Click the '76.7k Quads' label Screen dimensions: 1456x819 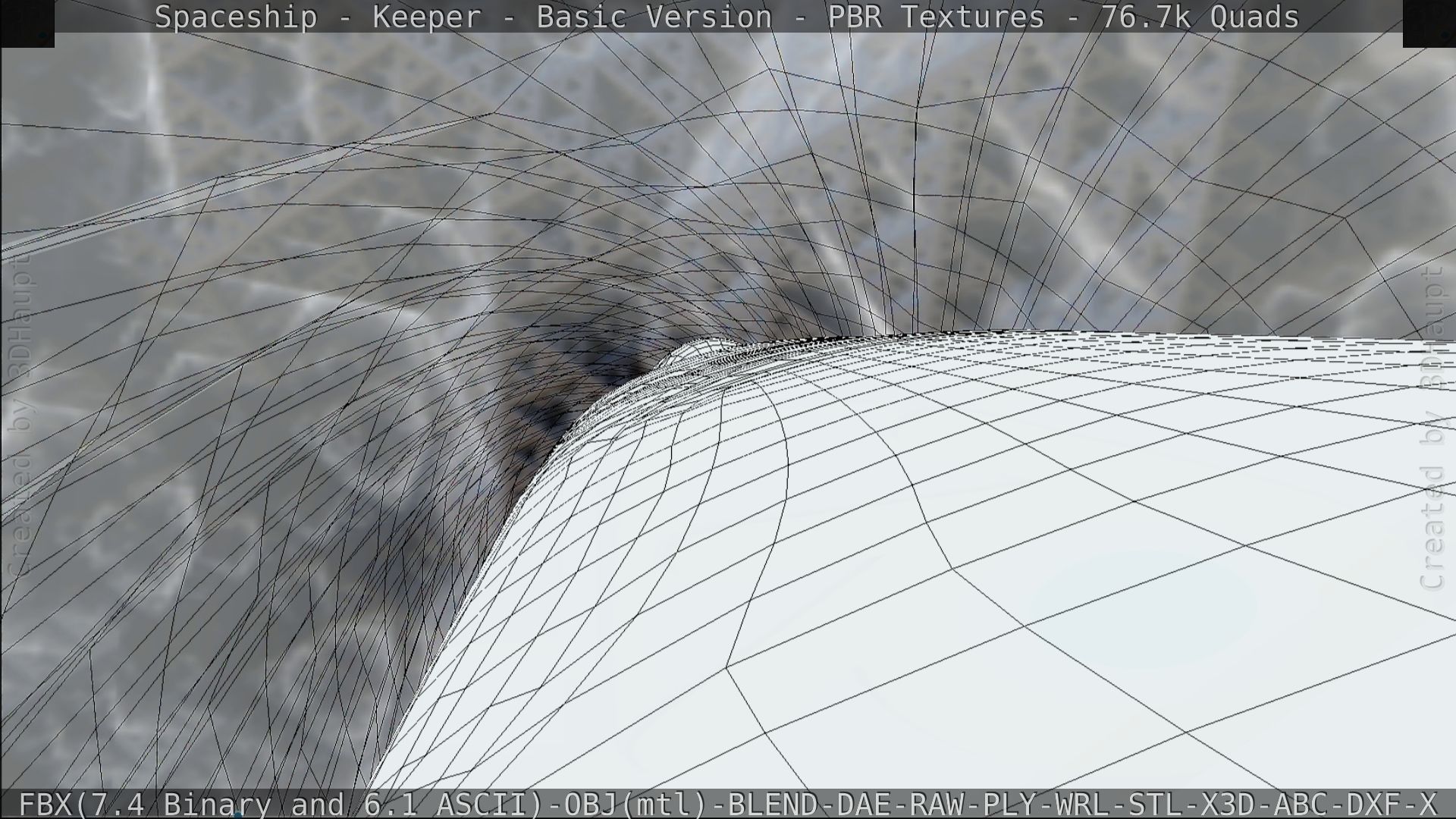pyautogui.click(x=1200, y=17)
